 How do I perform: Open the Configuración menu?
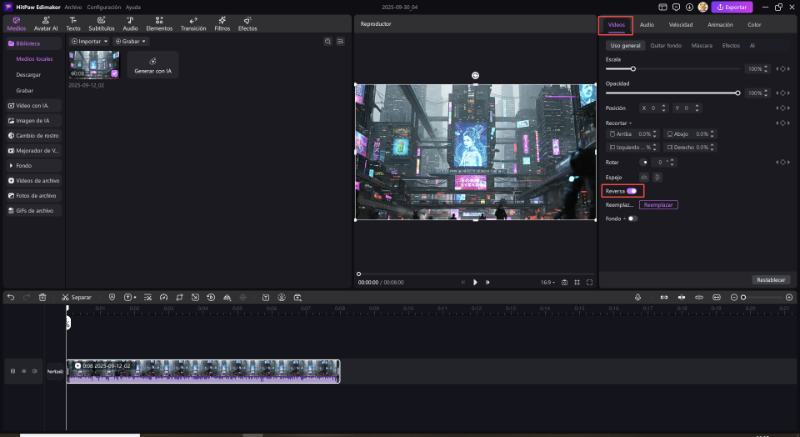104,7
